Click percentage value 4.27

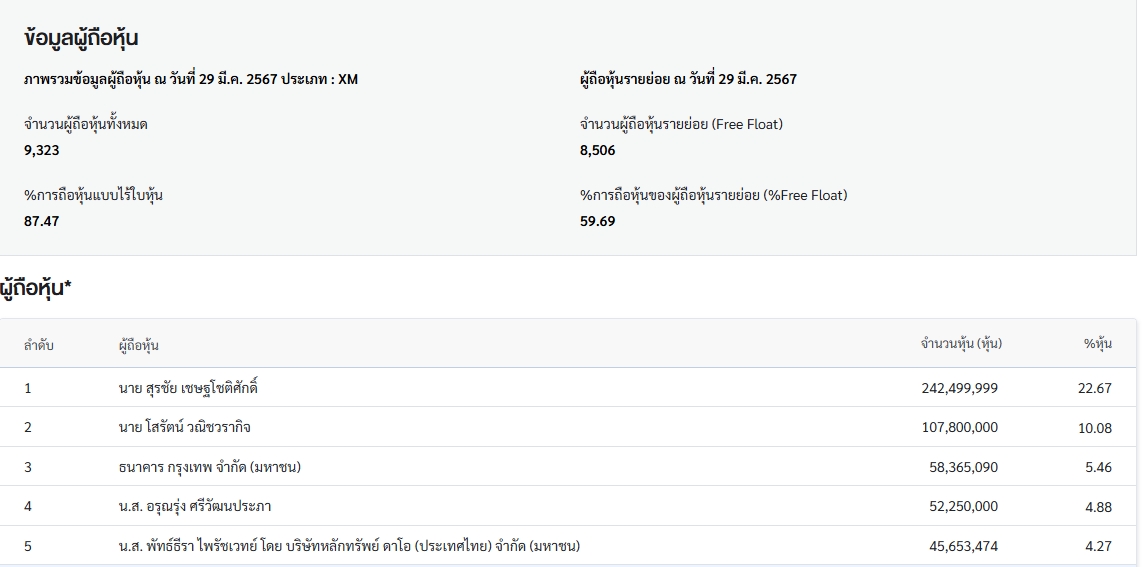[1099, 547]
